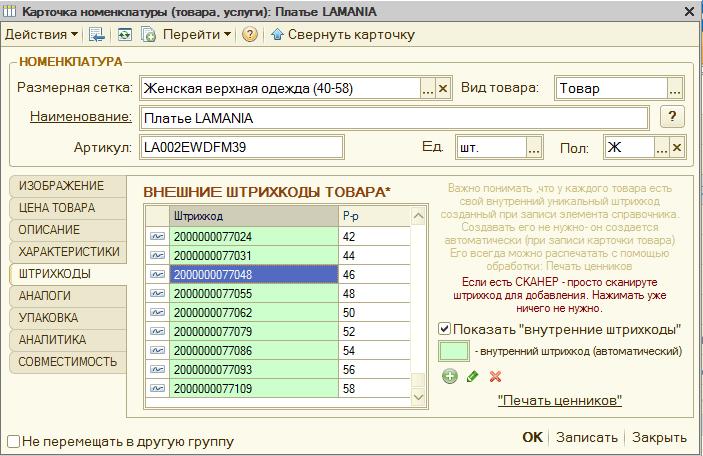Clear the Размерная сетка field
The image size is (703, 456).
click(x=443, y=88)
